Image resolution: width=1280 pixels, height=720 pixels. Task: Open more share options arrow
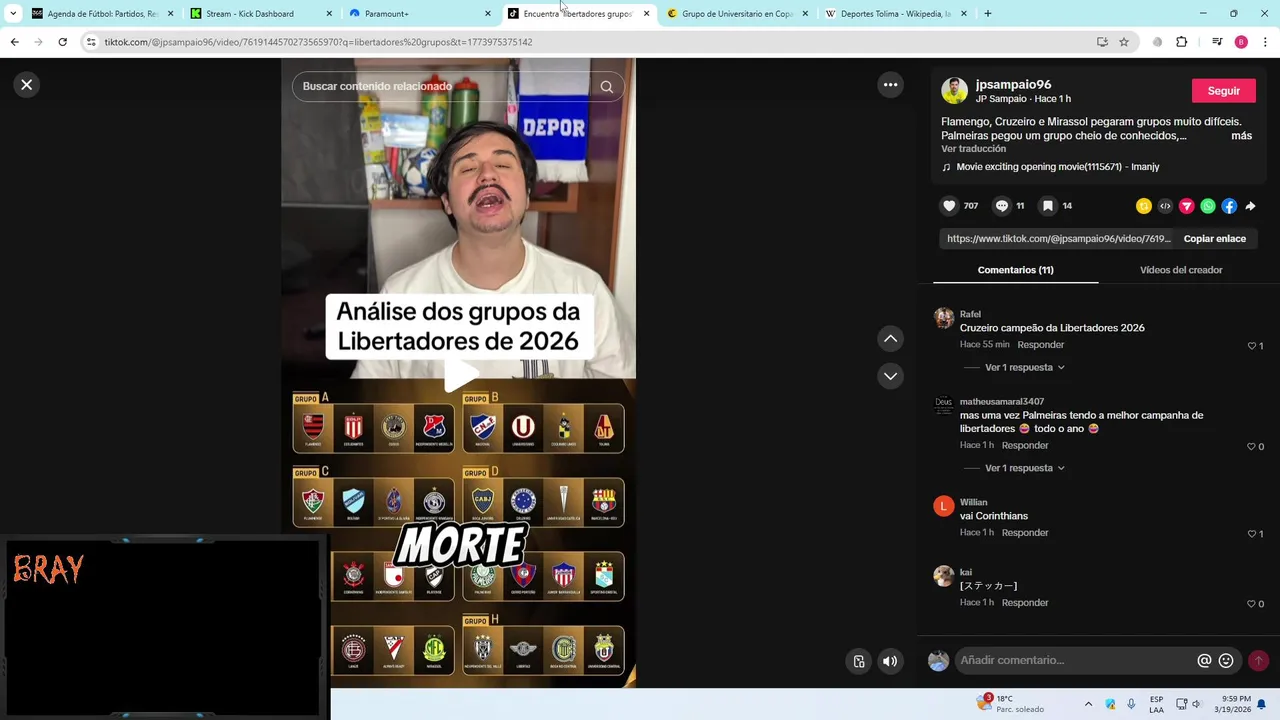1250,206
